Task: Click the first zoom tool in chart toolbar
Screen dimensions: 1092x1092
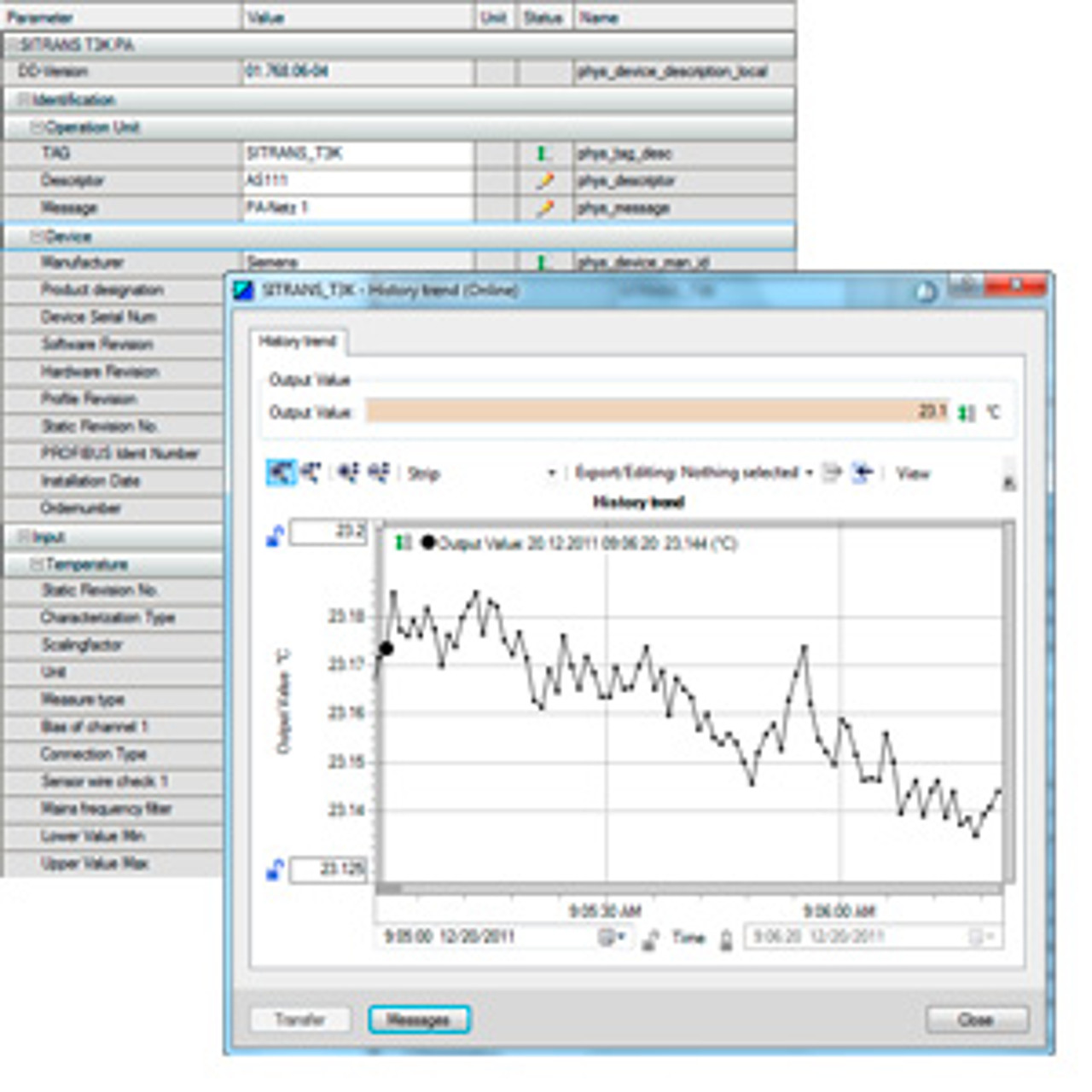Action: click(280, 472)
